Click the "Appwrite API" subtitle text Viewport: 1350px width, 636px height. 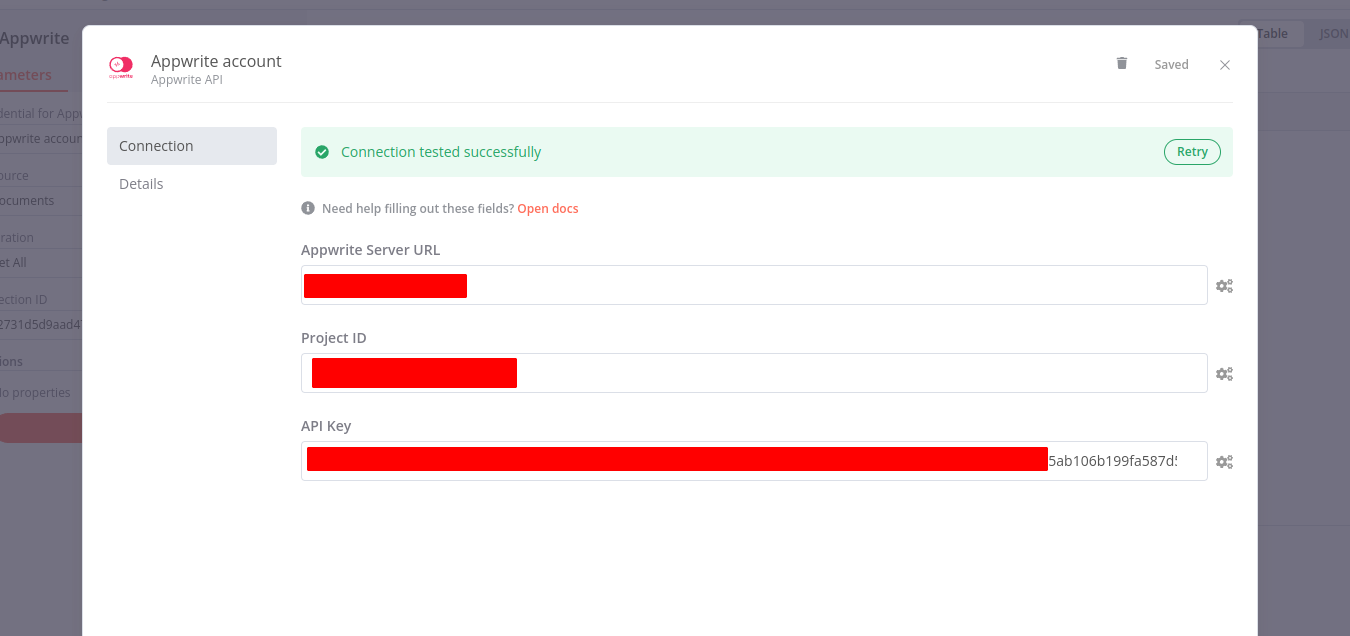click(x=187, y=80)
